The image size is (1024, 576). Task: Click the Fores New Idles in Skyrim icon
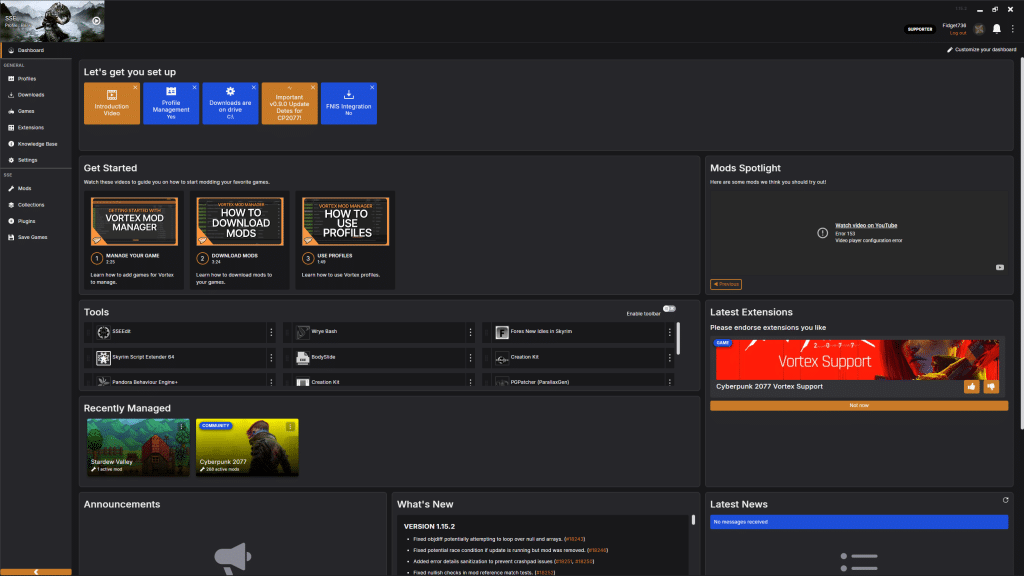[x=502, y=332]
